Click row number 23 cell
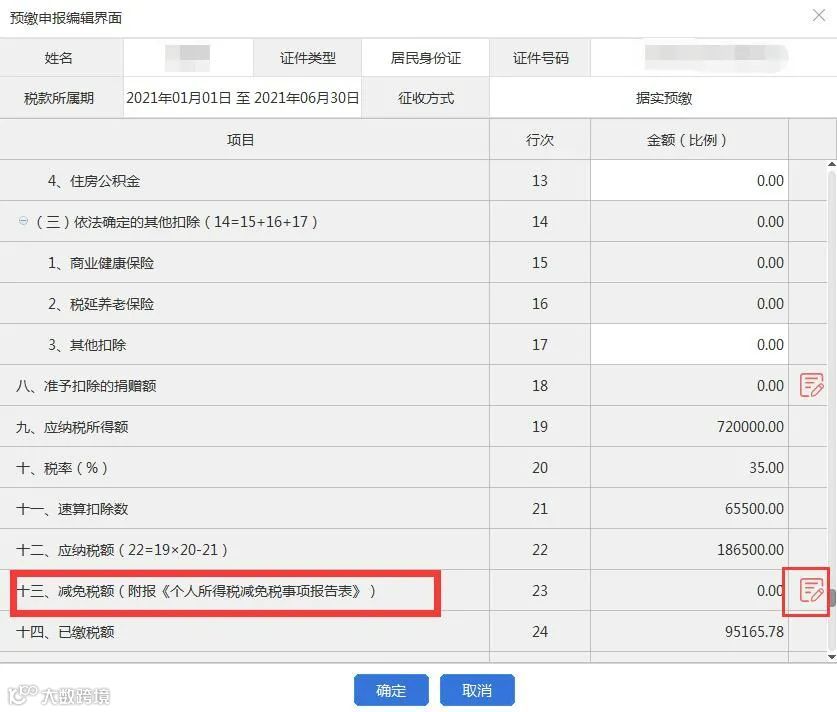Viewport: 837px width, 712px height. click(540, 590)
